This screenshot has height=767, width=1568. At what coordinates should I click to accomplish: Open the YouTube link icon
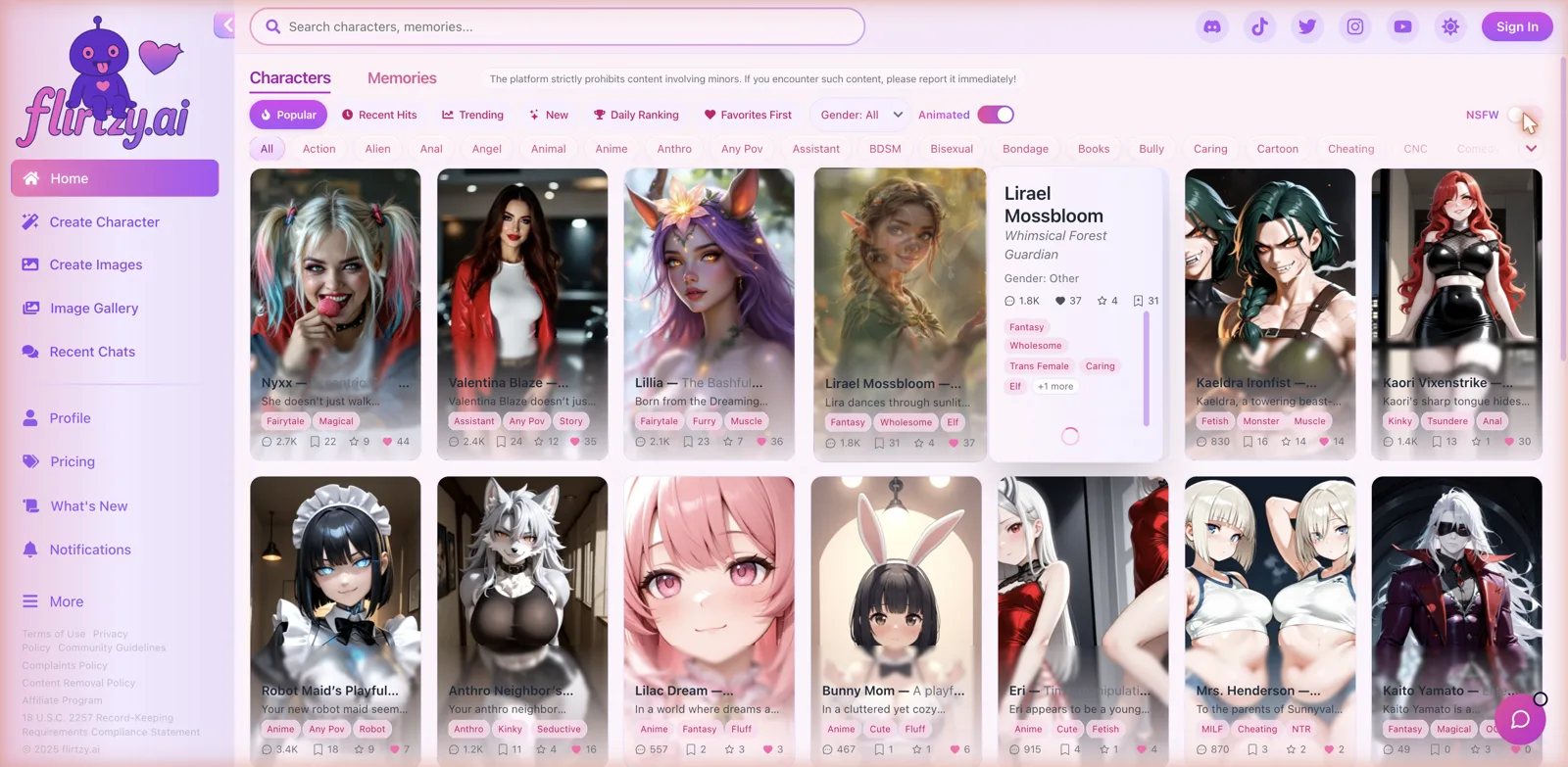coord(1403,26)
